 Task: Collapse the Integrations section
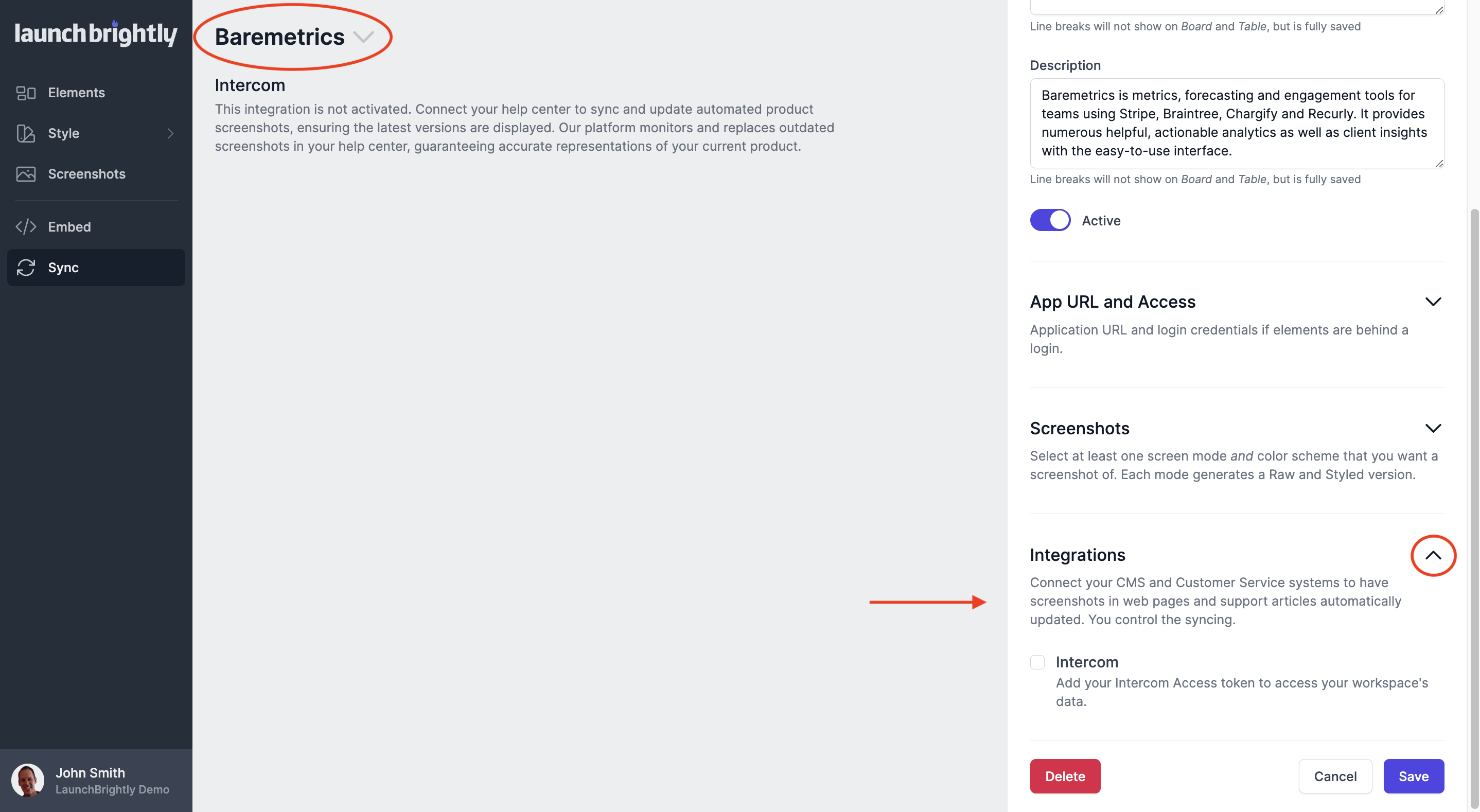coord(1433,555)
